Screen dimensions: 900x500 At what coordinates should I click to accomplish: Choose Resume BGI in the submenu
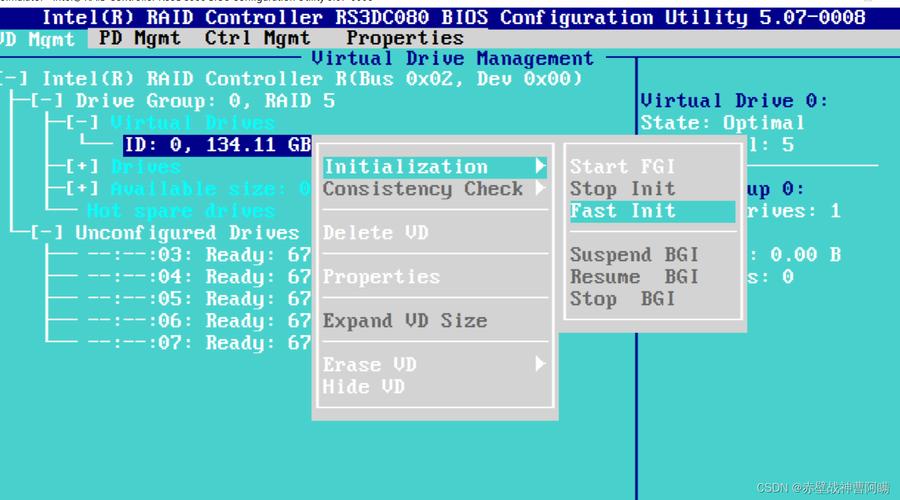click(634, 277)
